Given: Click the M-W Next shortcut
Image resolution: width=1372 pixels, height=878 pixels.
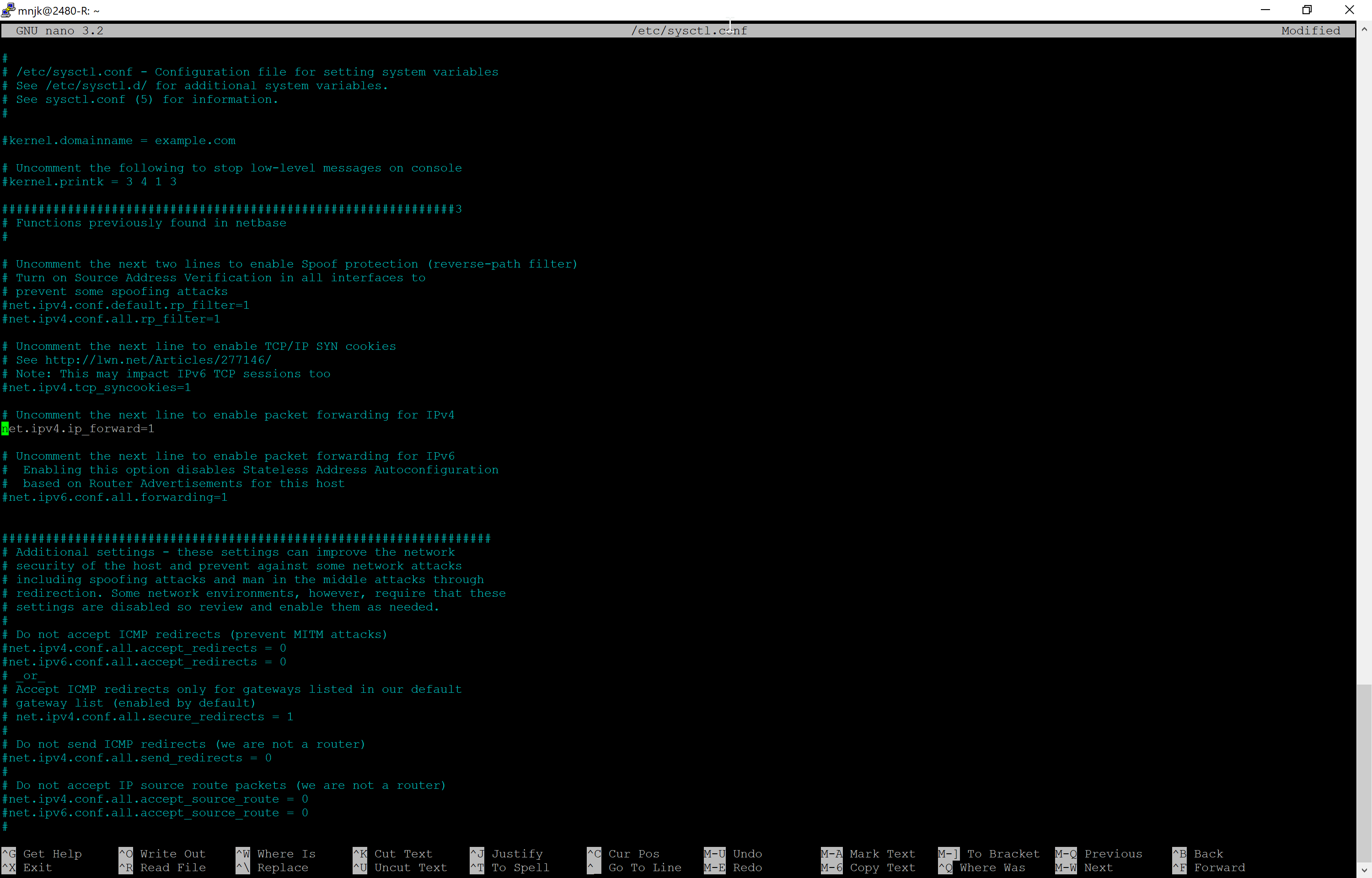Looking at the screenshot, I should click(x=1084, y=867).
